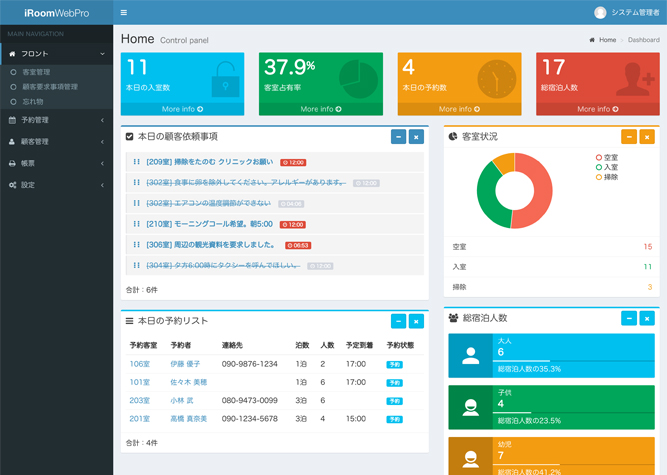Open guest 高橋 真奈美 link

188,419
